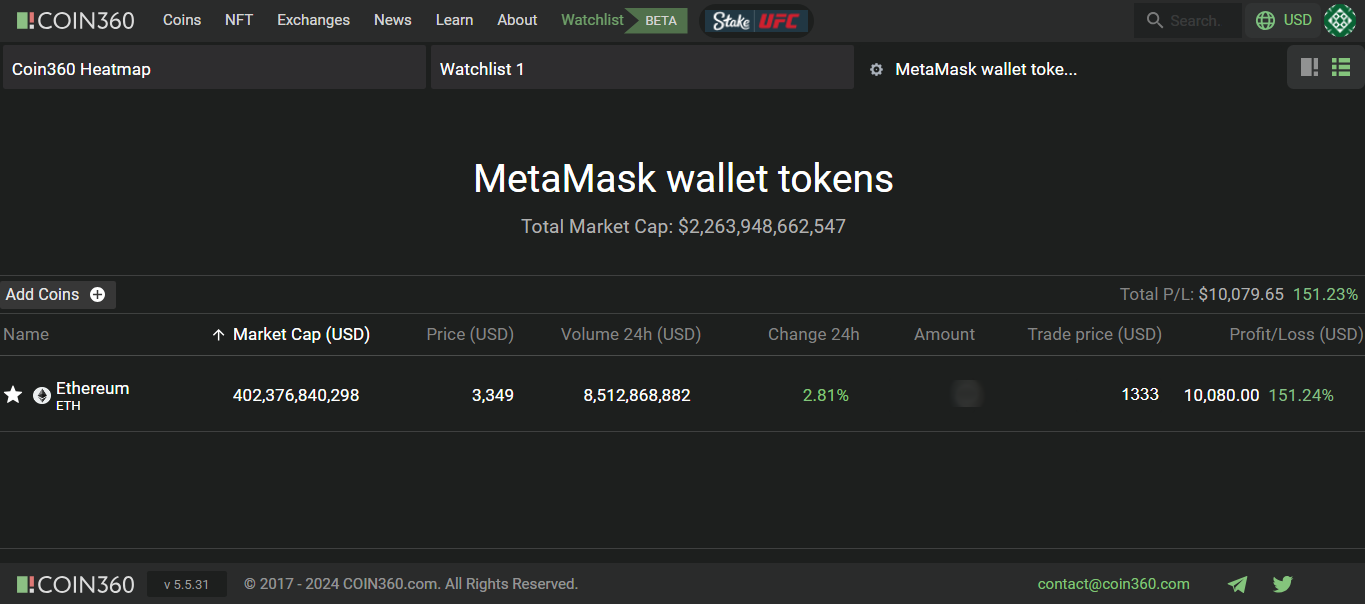Screen dimensions: 1365x604
Task: Click the 2.81% change value
Action: point(826,395)
